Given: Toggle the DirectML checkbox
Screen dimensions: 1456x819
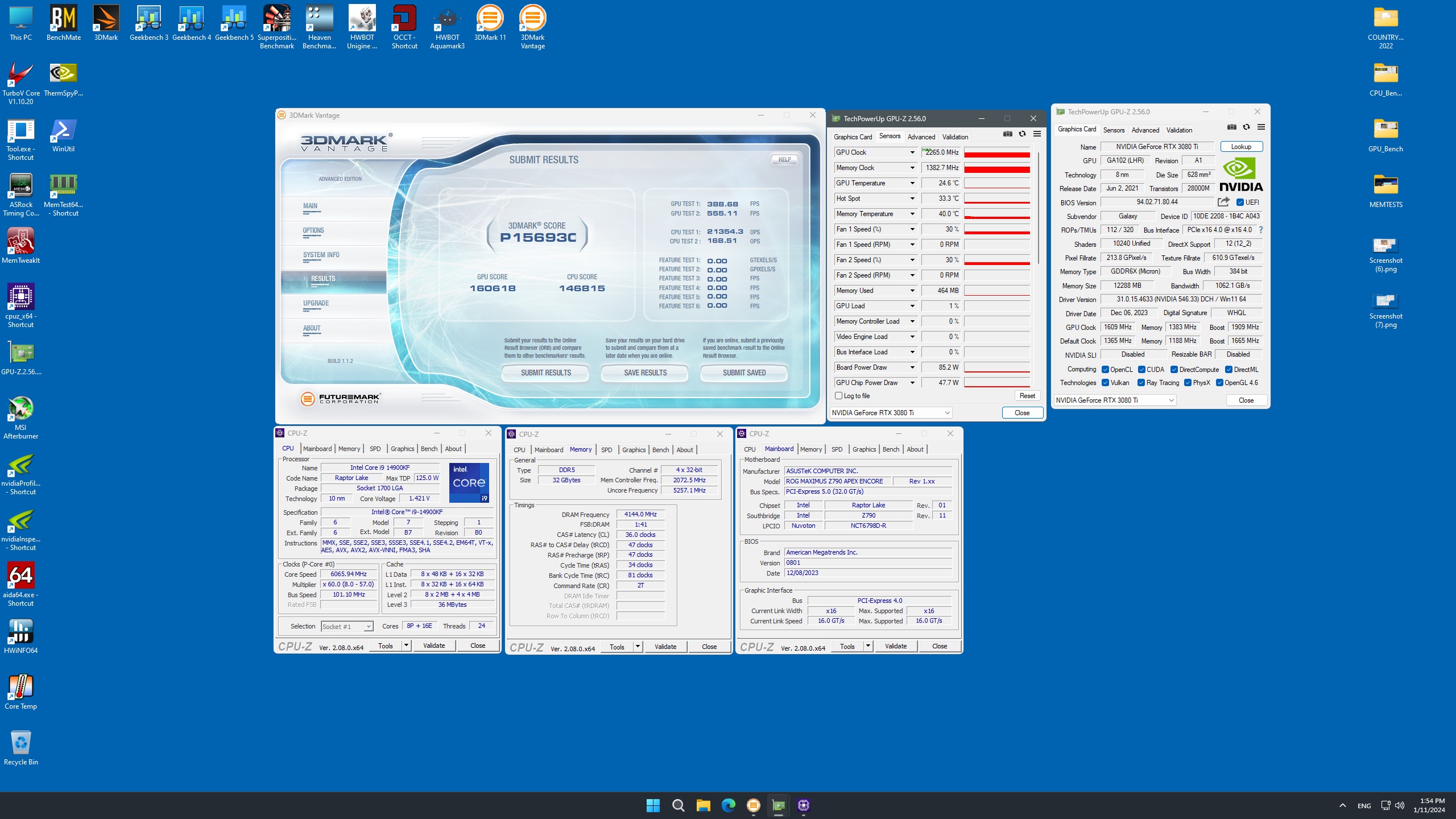Looking at the screenshot, I should point(1228,370).
